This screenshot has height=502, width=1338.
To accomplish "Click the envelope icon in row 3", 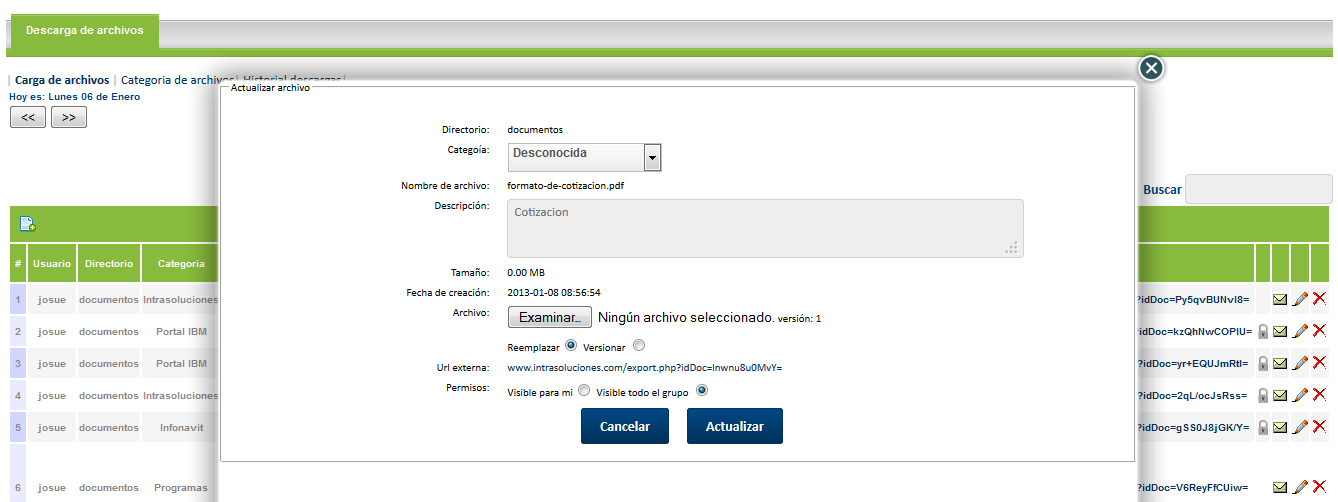I will click(1280, 363).
